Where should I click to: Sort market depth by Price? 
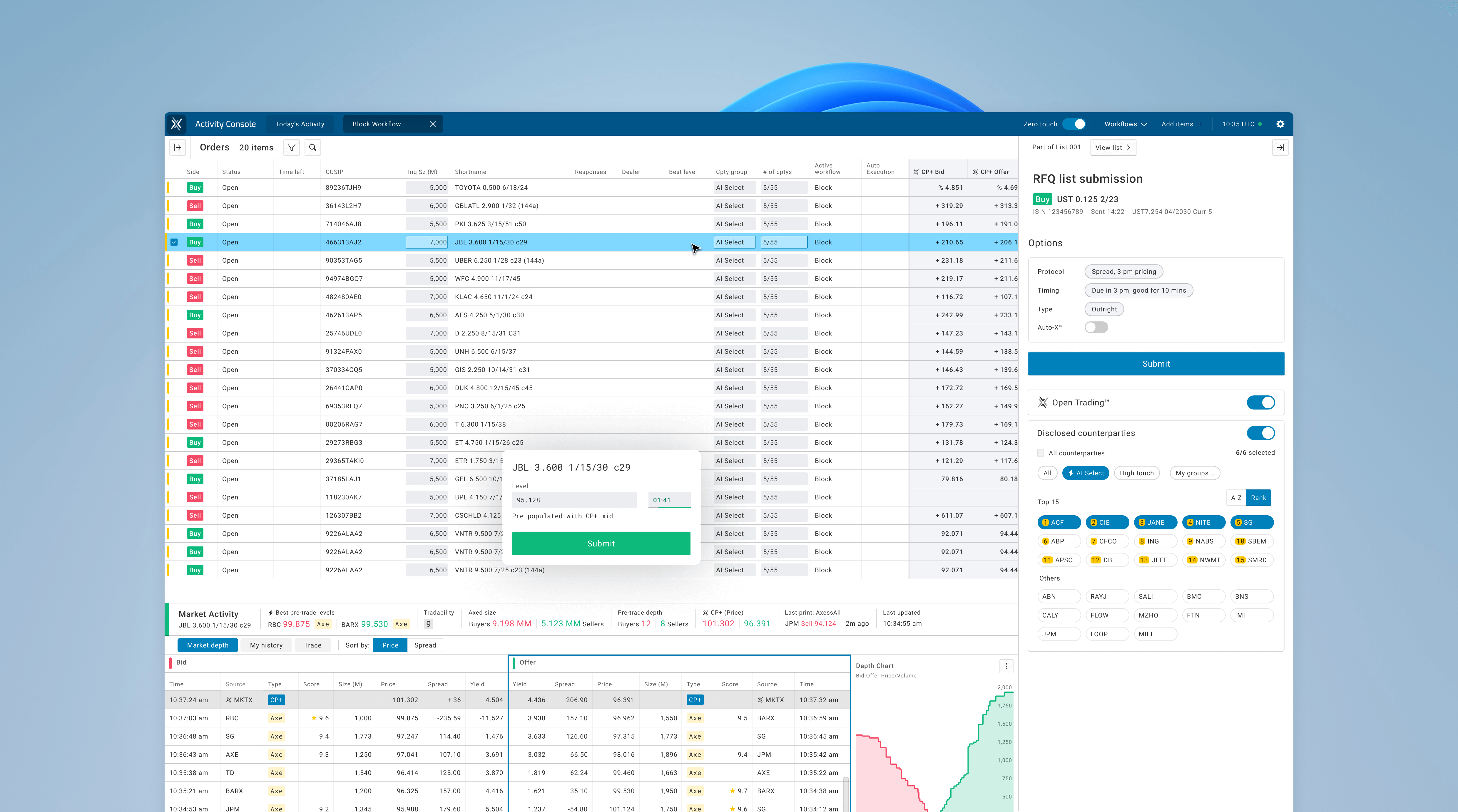click(x=390, y=645)
